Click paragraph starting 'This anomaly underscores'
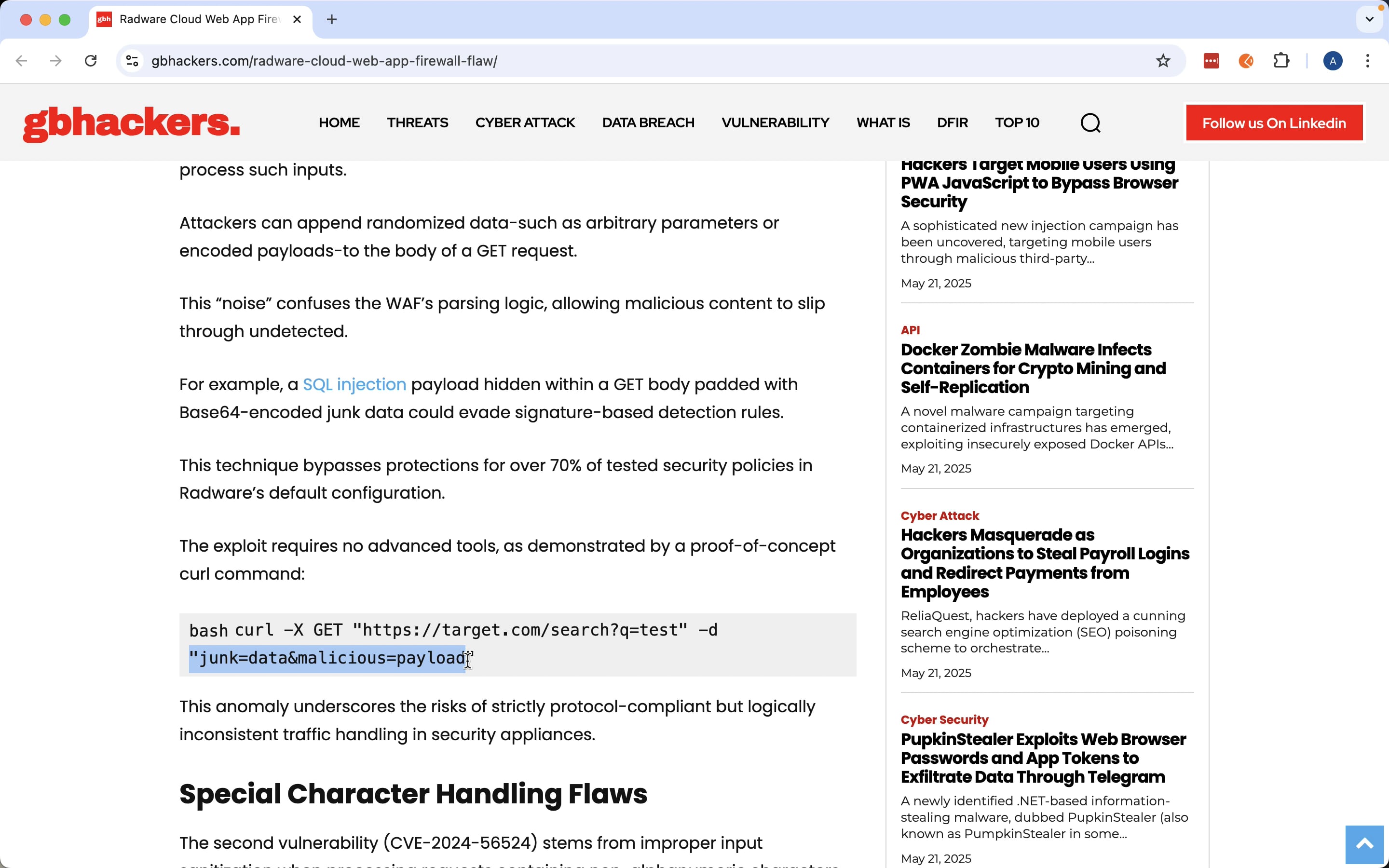1389x868 pixels. (497, 720)
